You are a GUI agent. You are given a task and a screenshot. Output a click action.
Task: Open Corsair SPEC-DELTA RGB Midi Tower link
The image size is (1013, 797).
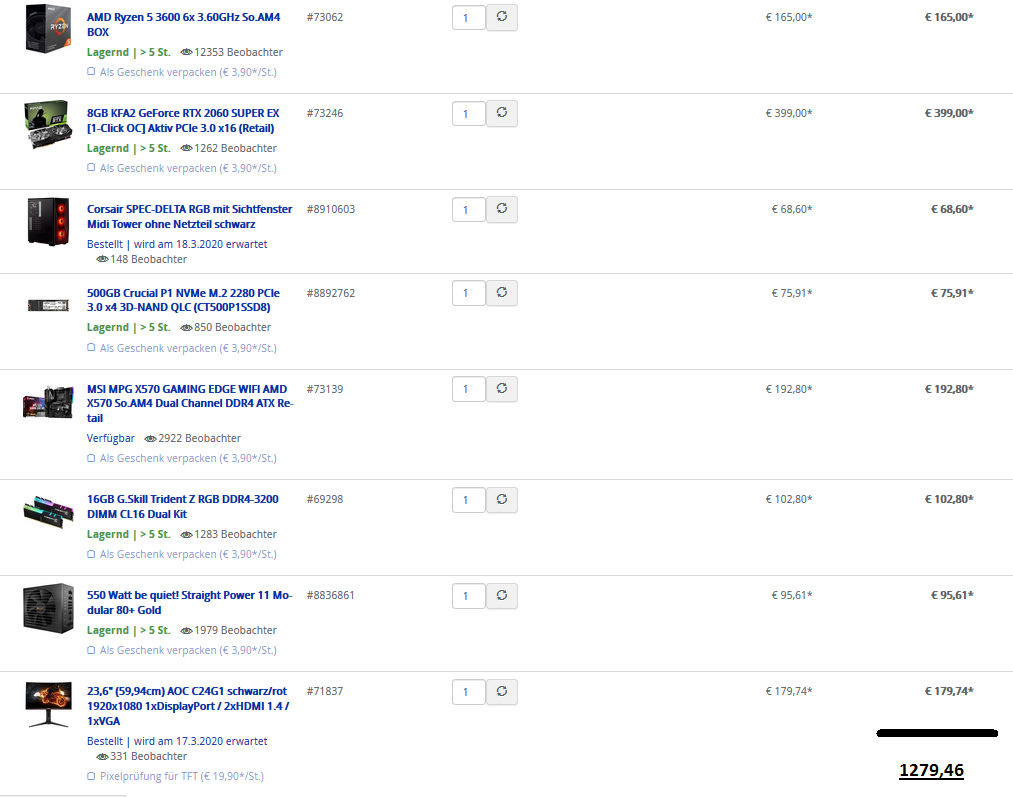(x=189, y=216)
